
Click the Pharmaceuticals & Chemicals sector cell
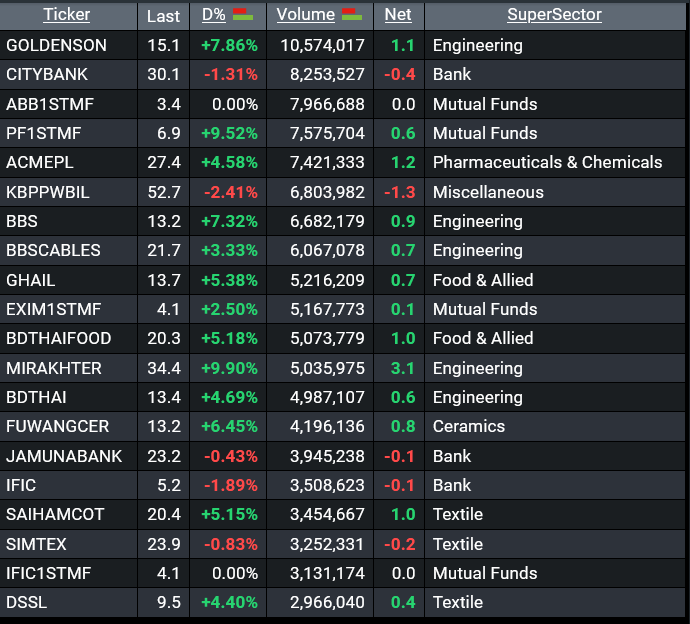[547, 162]
